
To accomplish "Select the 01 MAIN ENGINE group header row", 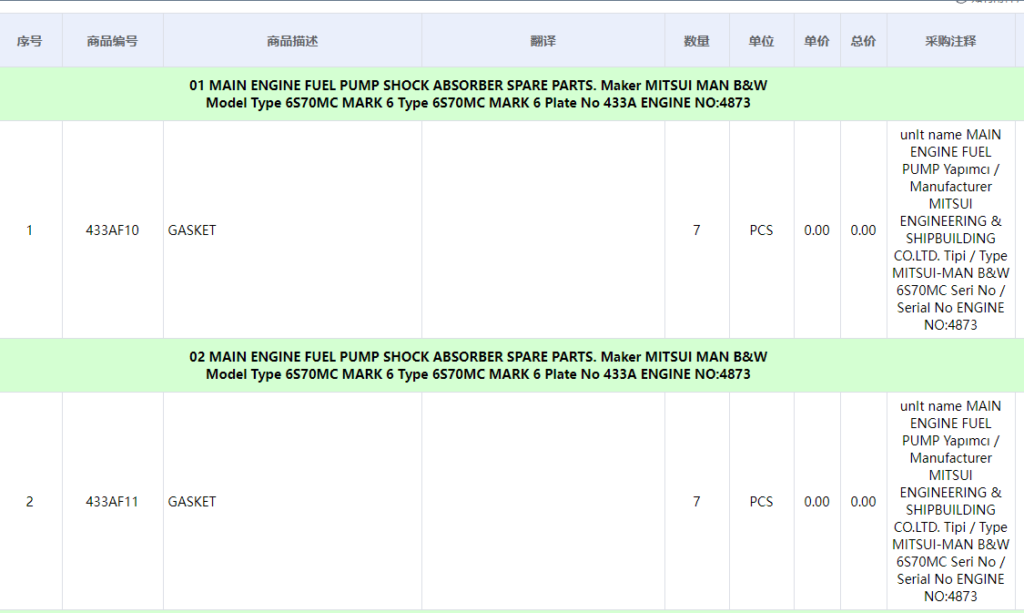I will point(478,94).
